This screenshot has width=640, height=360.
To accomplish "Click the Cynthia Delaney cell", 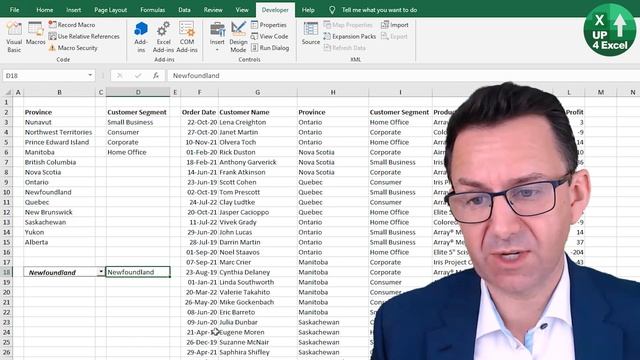I will coord(258,272).
